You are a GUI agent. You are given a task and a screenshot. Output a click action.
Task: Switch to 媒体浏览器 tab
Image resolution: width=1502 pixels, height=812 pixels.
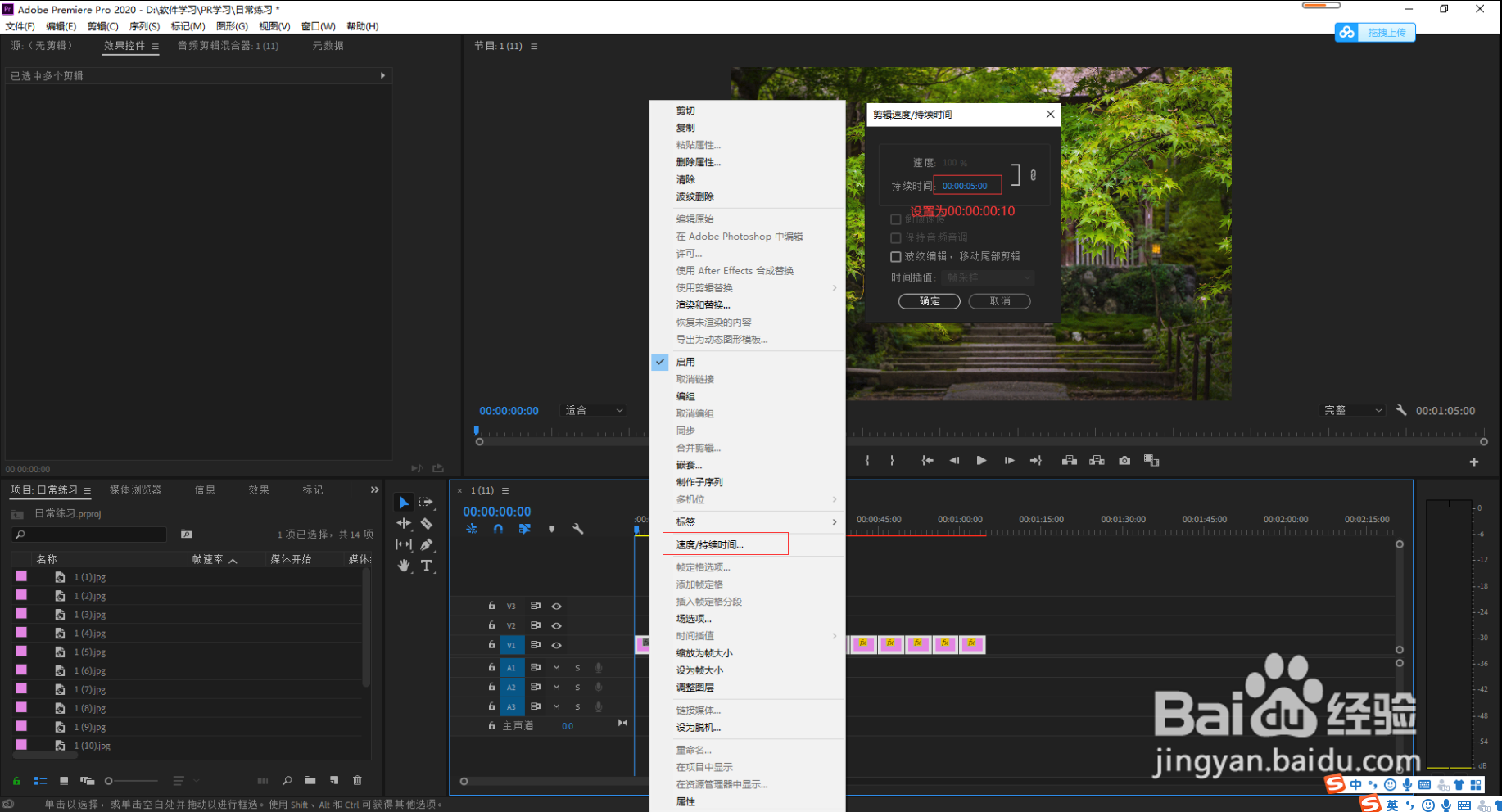135,489
